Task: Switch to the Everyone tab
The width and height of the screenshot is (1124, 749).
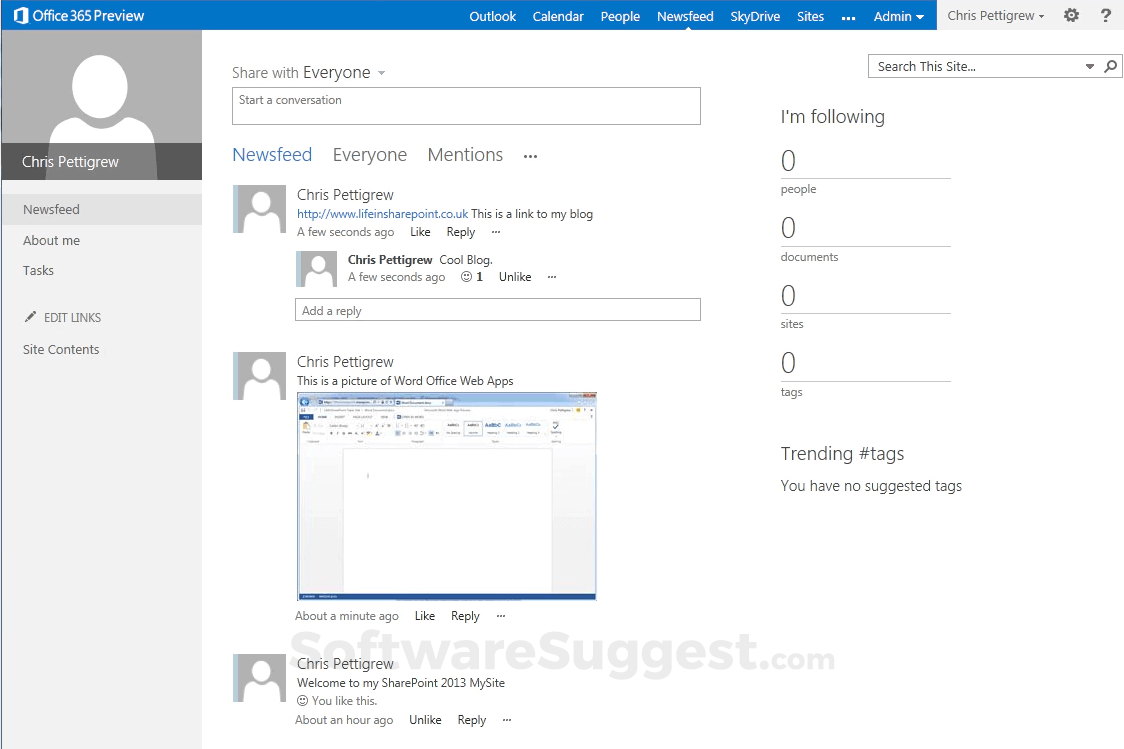Action: pos(369,155)
